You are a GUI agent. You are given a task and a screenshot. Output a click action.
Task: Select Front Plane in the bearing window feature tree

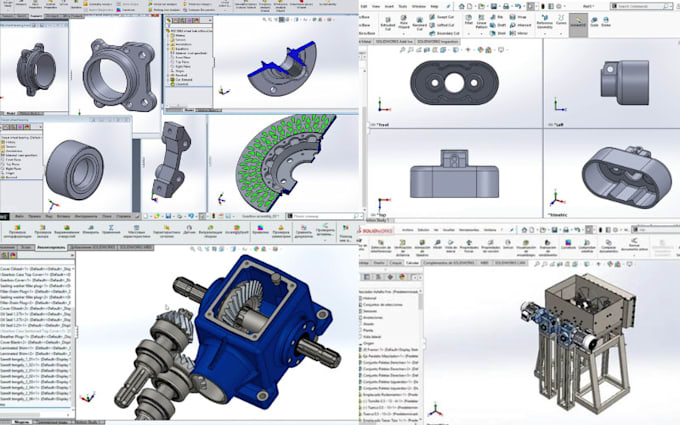coord(13,160)
